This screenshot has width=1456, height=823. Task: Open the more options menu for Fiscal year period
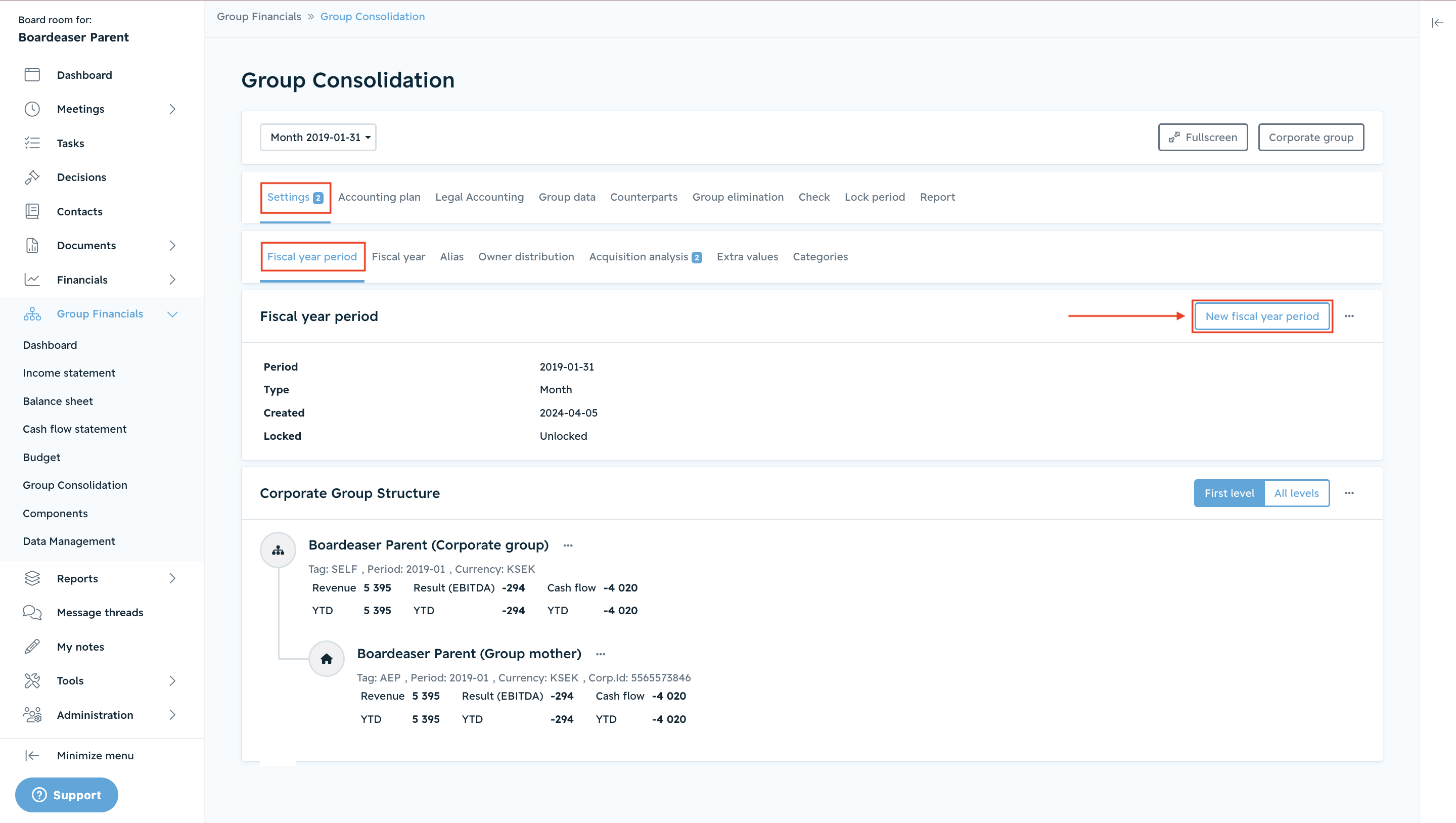click(1349, 316)
